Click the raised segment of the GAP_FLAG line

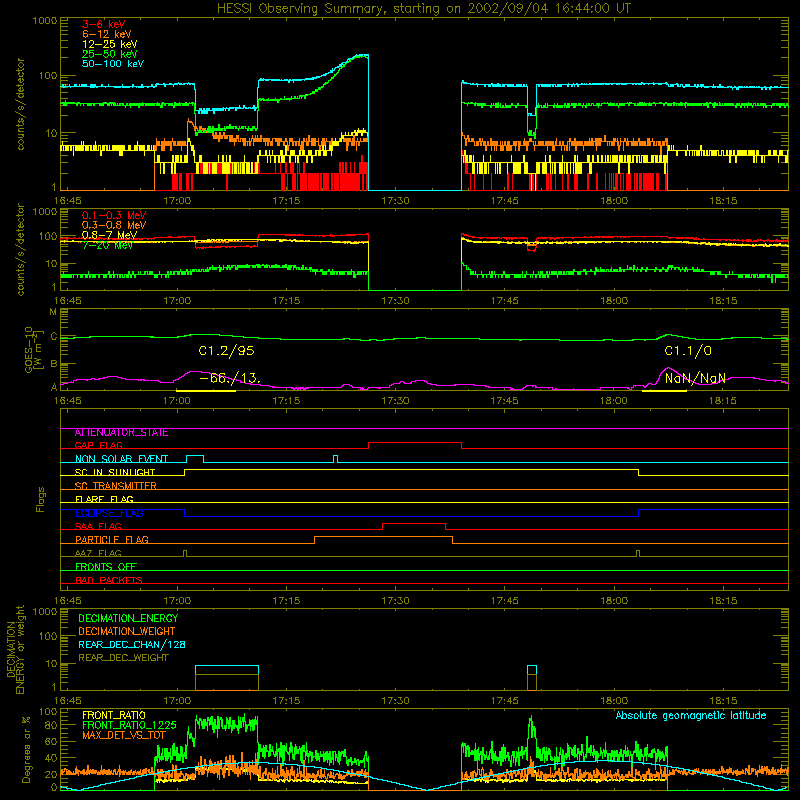click(415, 443)
